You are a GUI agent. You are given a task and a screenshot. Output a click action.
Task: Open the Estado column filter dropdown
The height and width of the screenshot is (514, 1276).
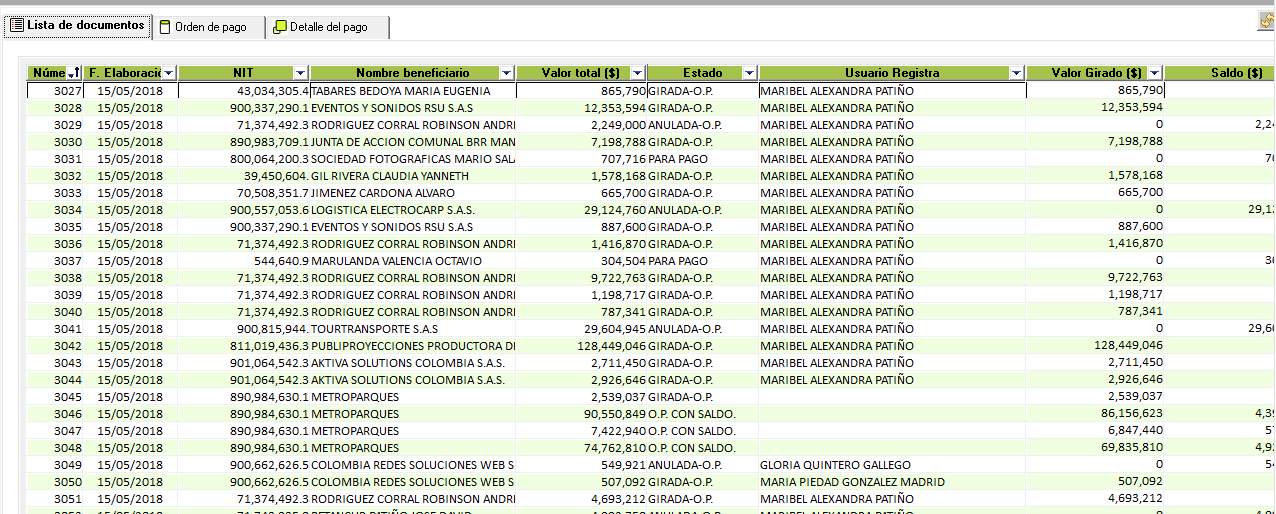coord(750,73)
